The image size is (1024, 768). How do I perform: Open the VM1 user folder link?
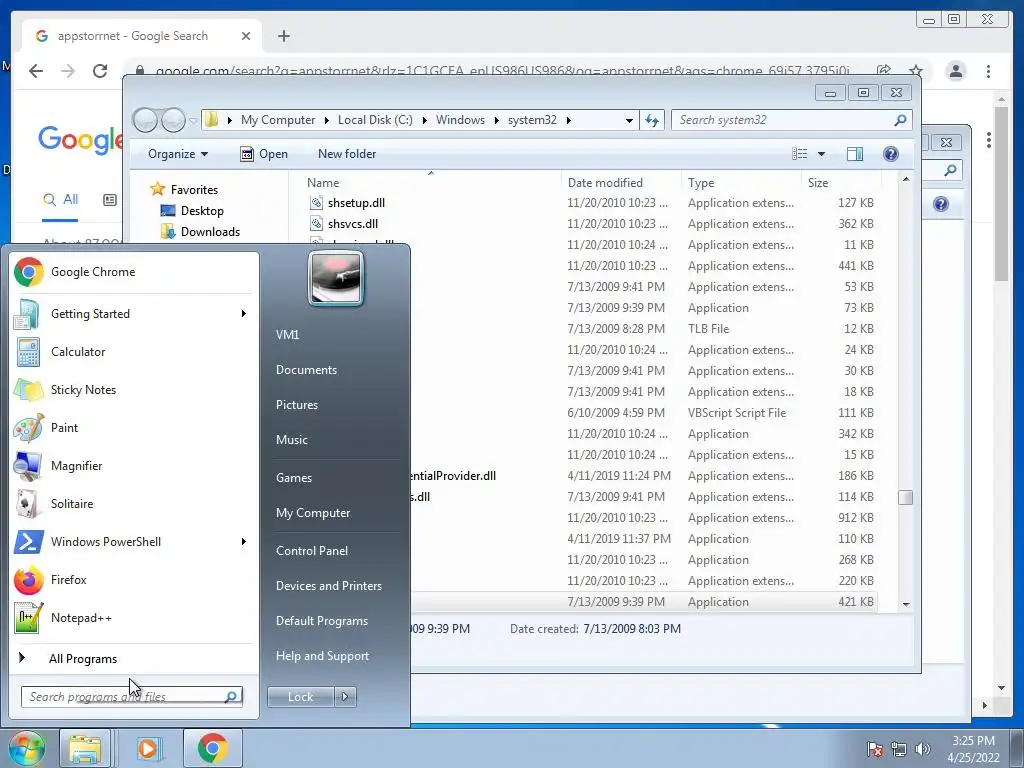[x=287, y=334]
